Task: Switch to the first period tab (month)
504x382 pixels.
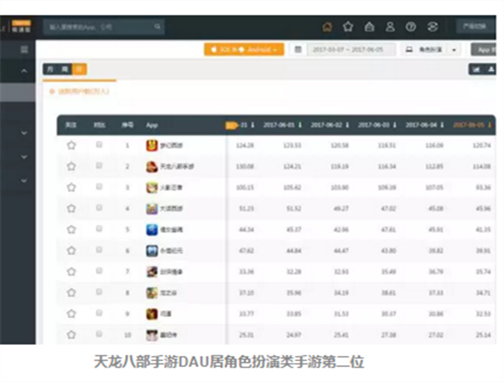Action: (x=50, y=69)
